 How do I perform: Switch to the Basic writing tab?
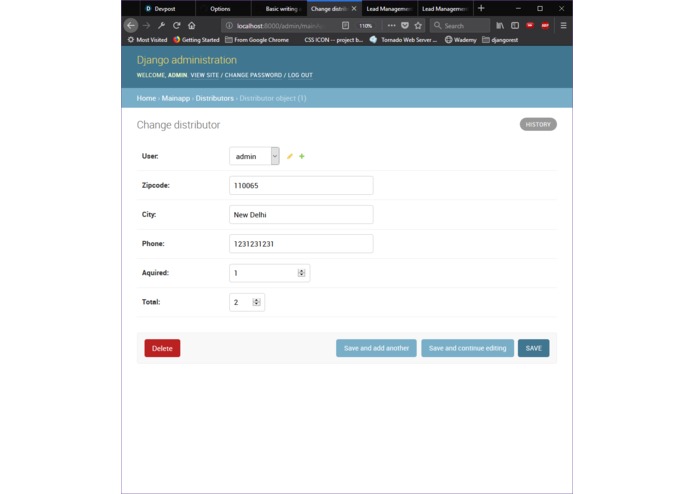point(279,8)
